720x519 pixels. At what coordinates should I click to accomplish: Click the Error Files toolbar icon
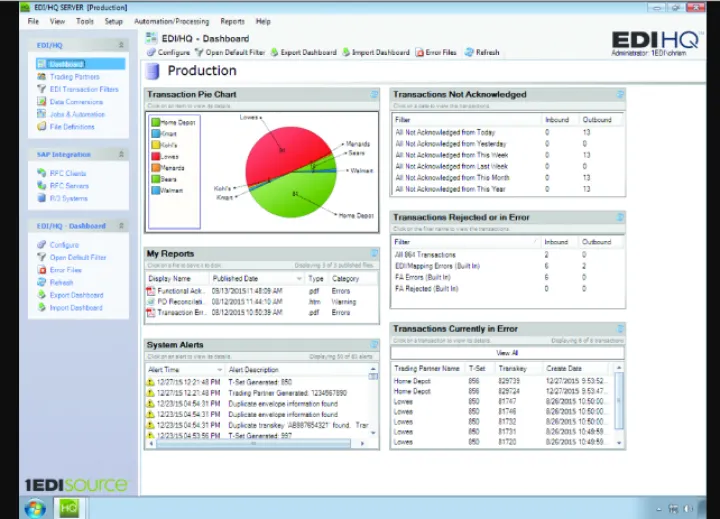click(420, 52)
